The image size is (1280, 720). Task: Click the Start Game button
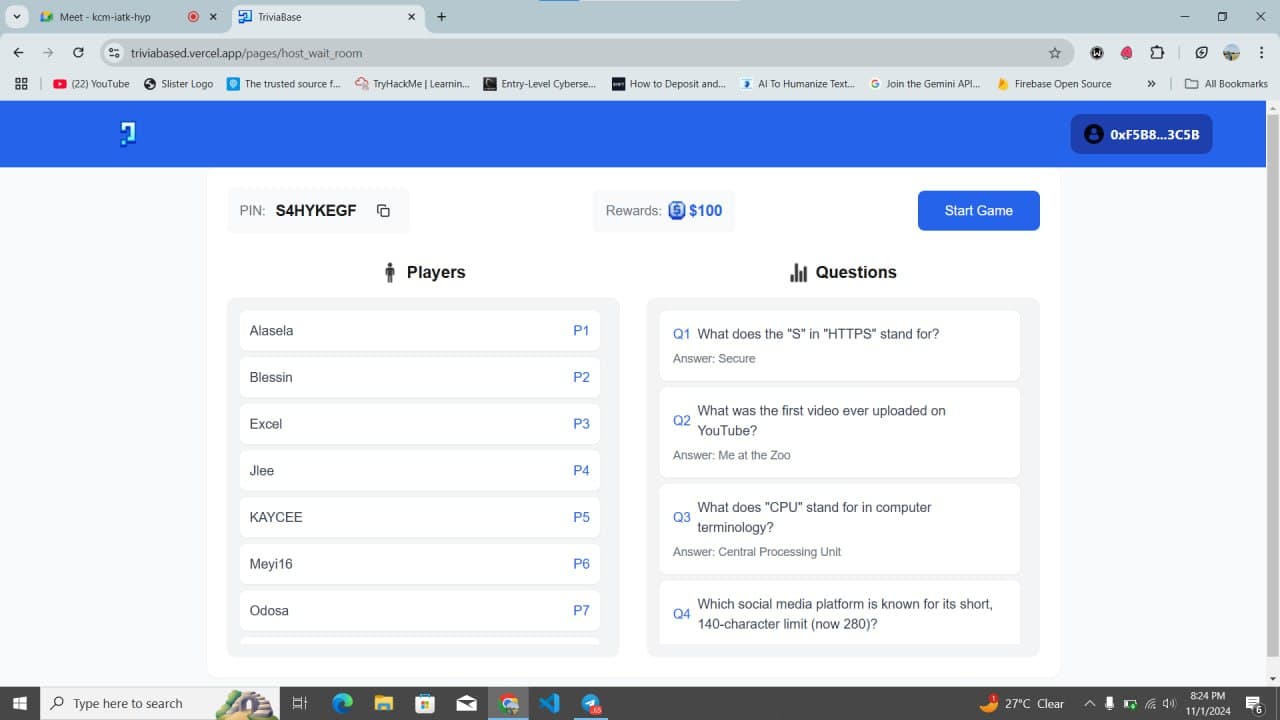[x=978, y=211]
